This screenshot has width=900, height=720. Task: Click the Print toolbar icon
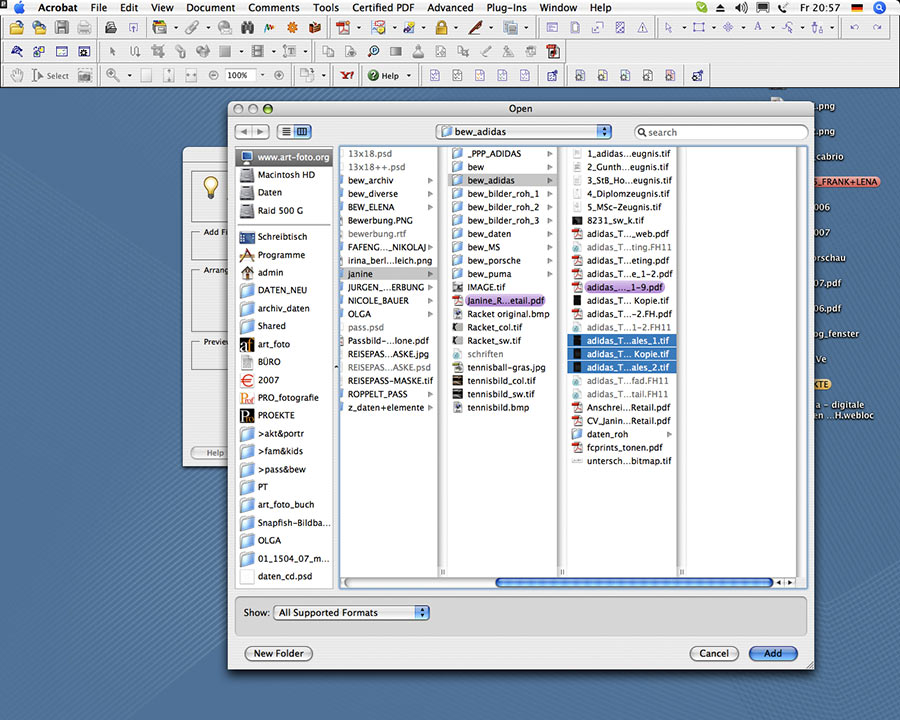pos(84,27)
